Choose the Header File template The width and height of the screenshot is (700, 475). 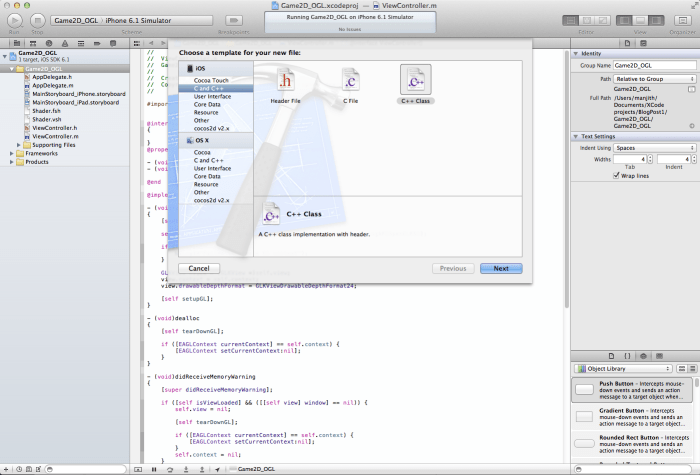coord(285,85)
